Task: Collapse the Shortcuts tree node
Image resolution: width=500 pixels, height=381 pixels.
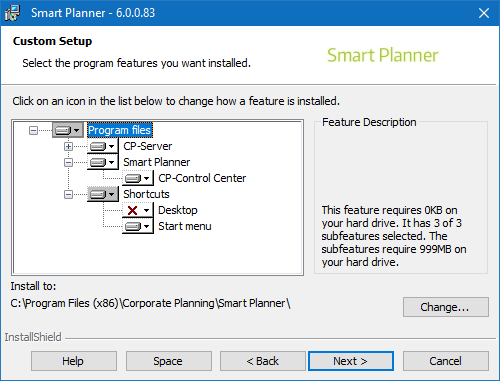Action: click(x=68, y=194)
